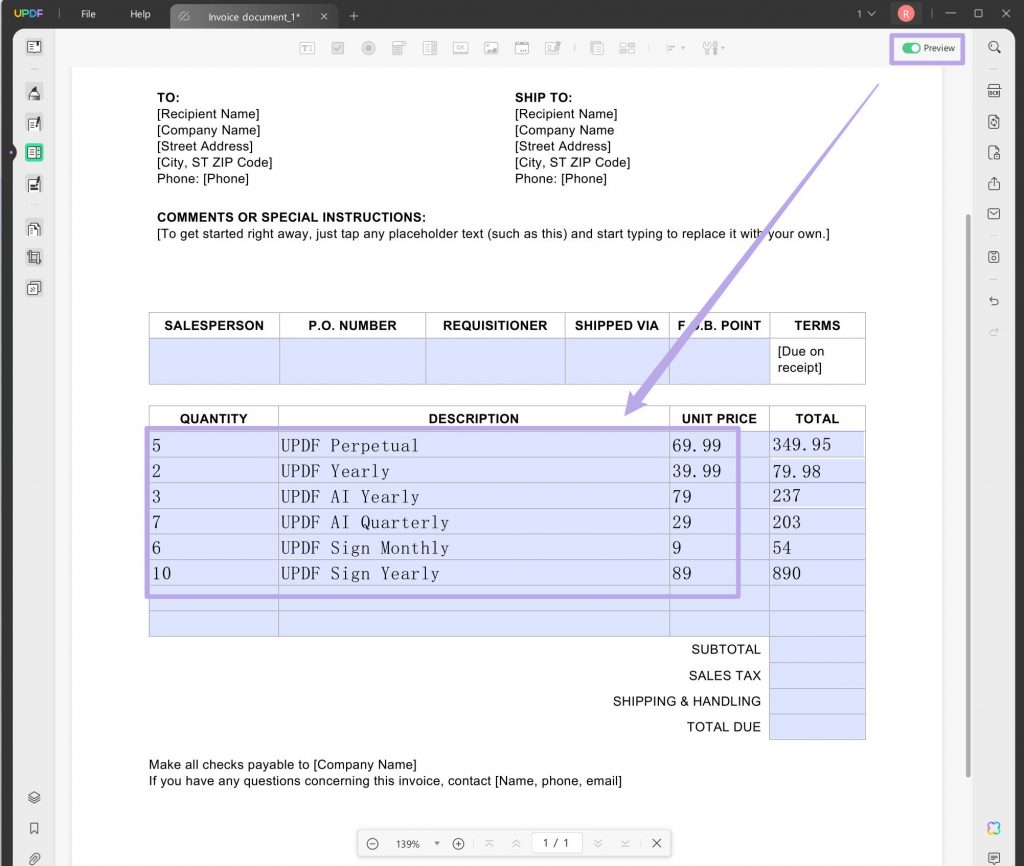1024x866 pixels.
Task: Open the File menu
Action: pyautogui.click(x=88, y=14)
